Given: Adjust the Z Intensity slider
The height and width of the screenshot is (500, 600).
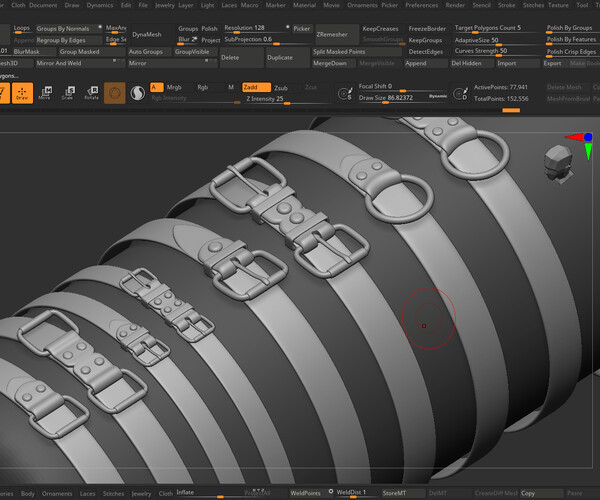Looking at the screenshot, I should click(288, 99).
